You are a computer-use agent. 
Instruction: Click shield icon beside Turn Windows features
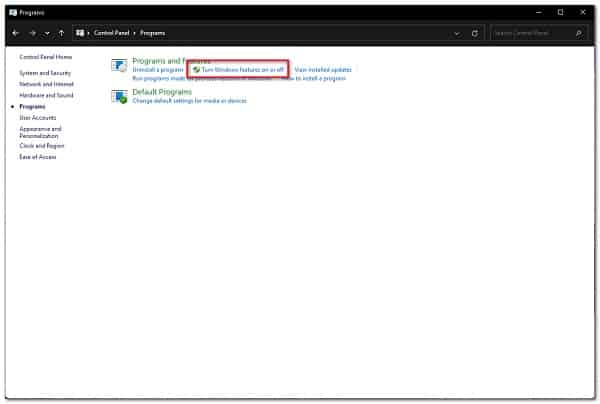tap(196, 70)
